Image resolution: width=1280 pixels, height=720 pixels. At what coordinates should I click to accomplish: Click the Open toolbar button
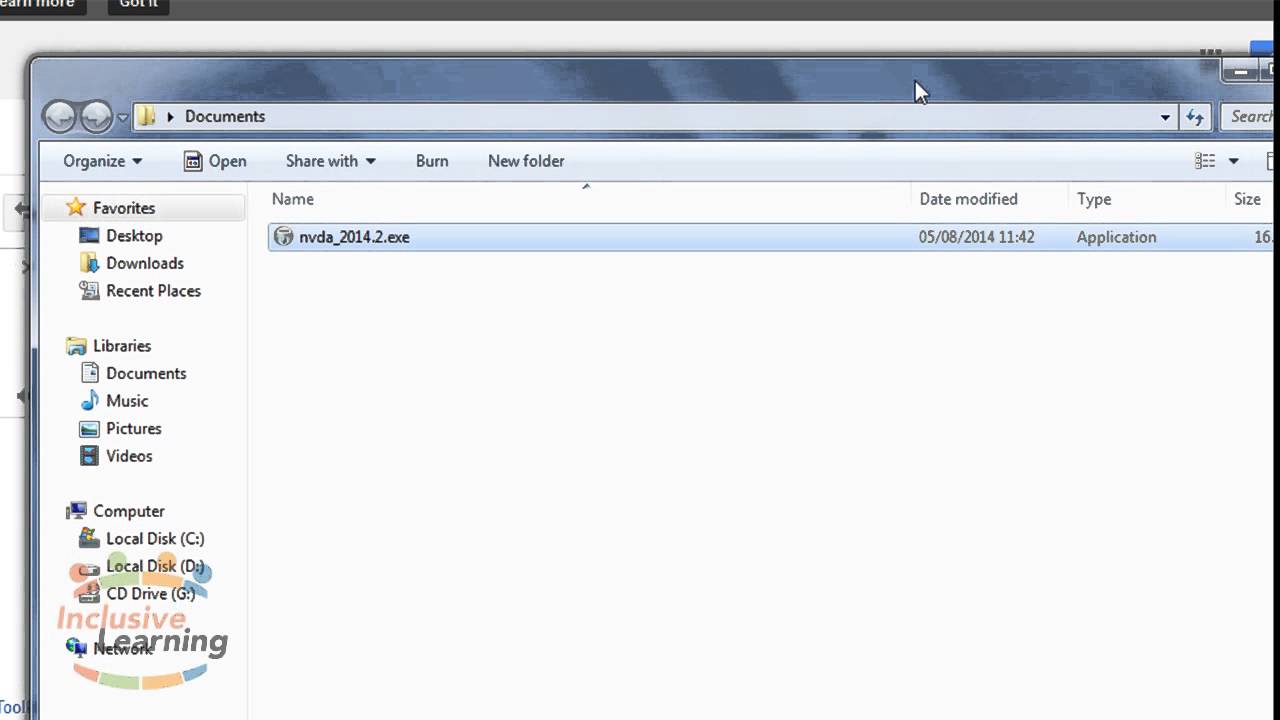point(215,161)
